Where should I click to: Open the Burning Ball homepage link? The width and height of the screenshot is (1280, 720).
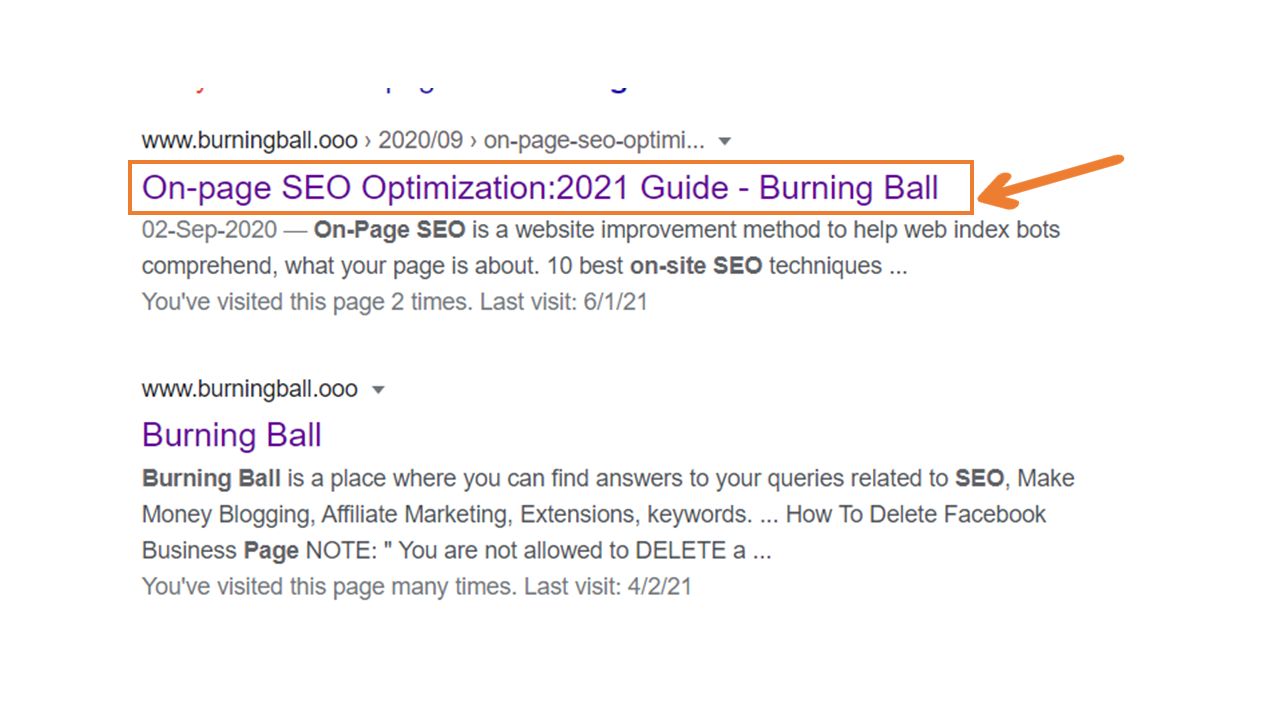(231, 435)
